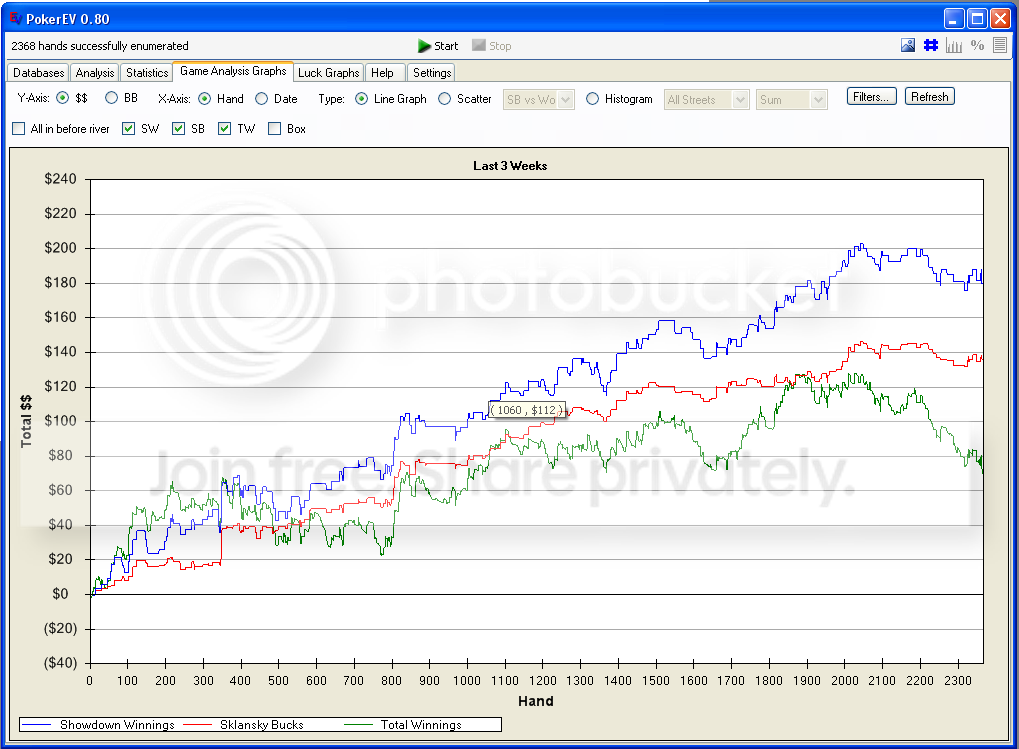Open the Sum dropdown

click(792, 99)
